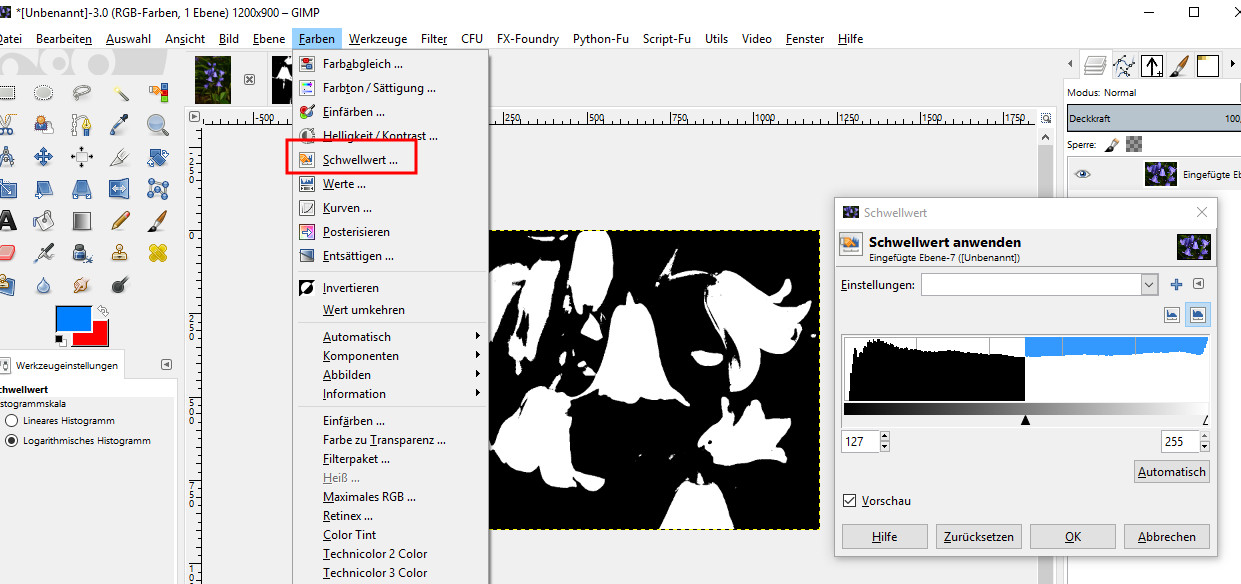
Task: Select the Ellipse Select tool
Action: click(x=44, y=93)
